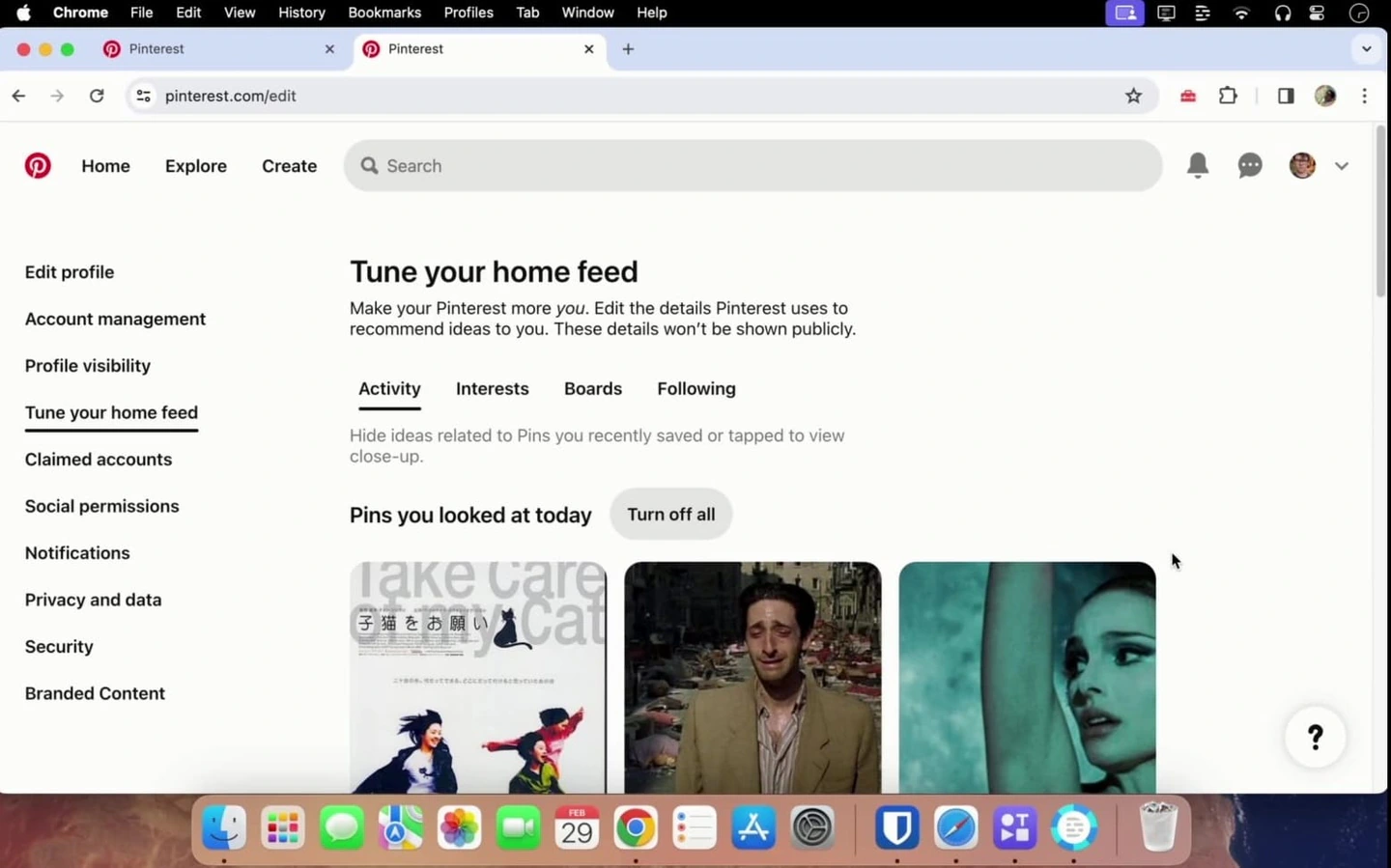Open Account management settings
Image resolution: width=1391 pixels, height=868 pixels.
115,319
